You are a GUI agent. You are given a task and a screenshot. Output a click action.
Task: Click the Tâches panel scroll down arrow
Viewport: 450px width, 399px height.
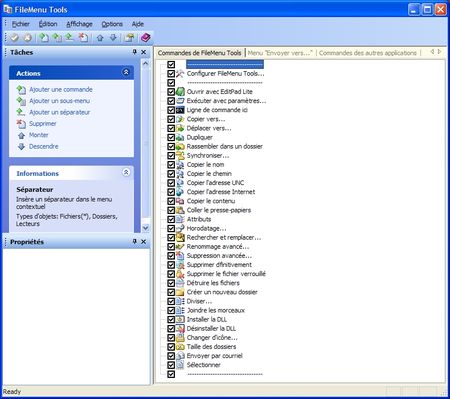[x=145, y=228]
